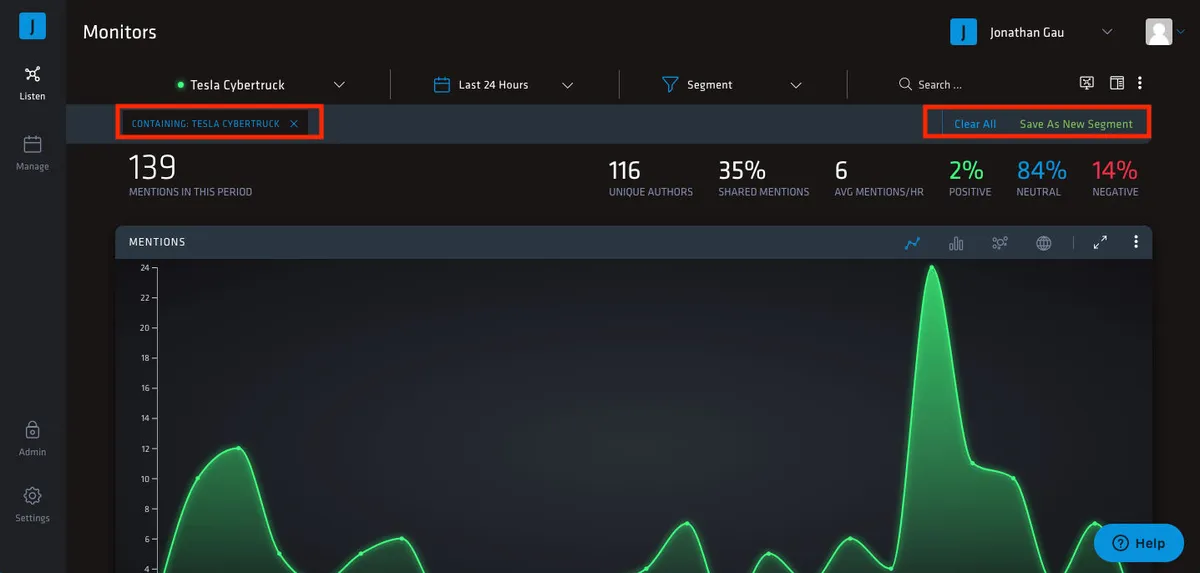Open the Manage calendar section
1200x573 pixels.
click(x=32, y=153)
